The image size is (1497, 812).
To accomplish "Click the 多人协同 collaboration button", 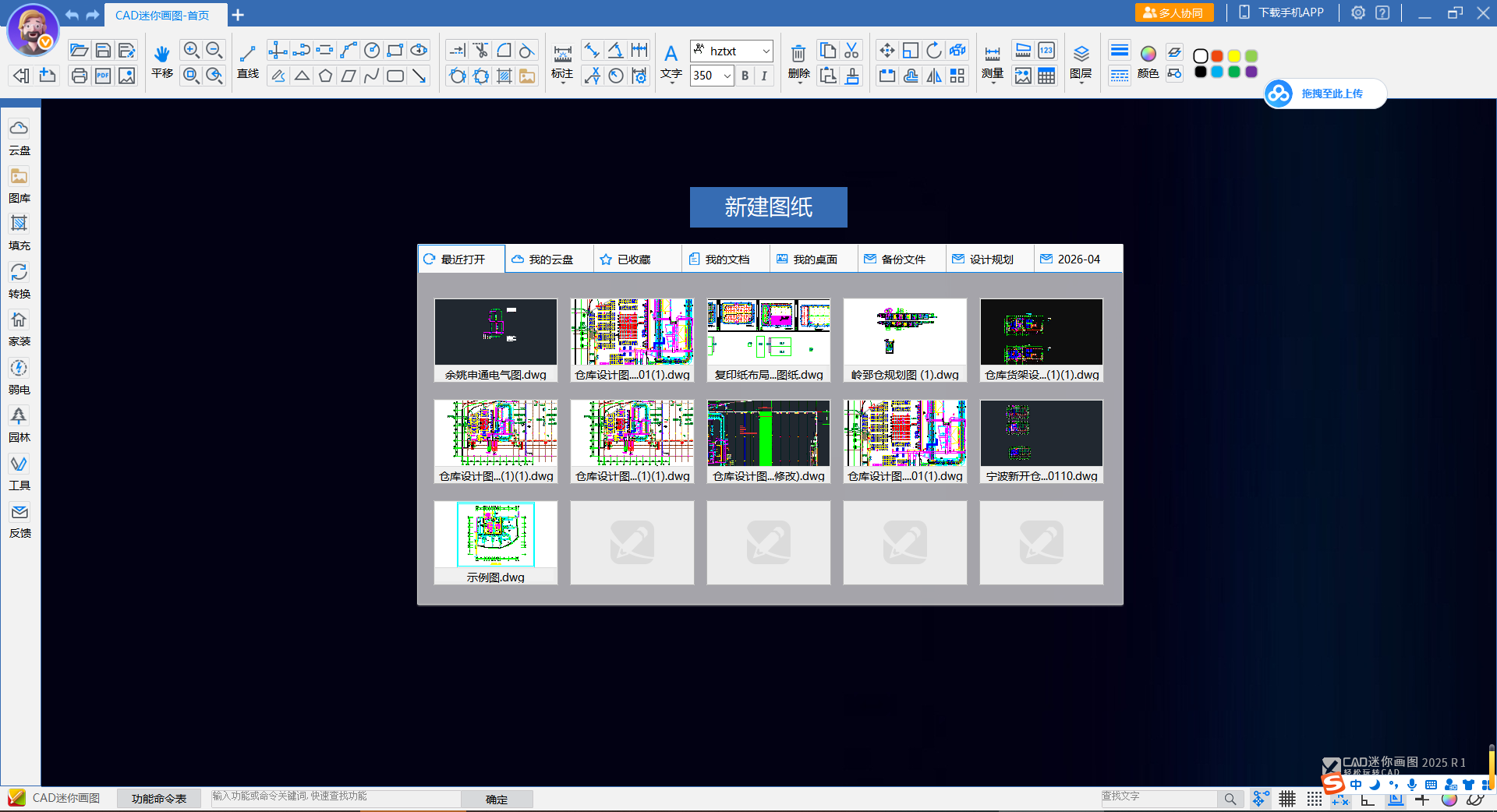I will tap(1173, 12).
